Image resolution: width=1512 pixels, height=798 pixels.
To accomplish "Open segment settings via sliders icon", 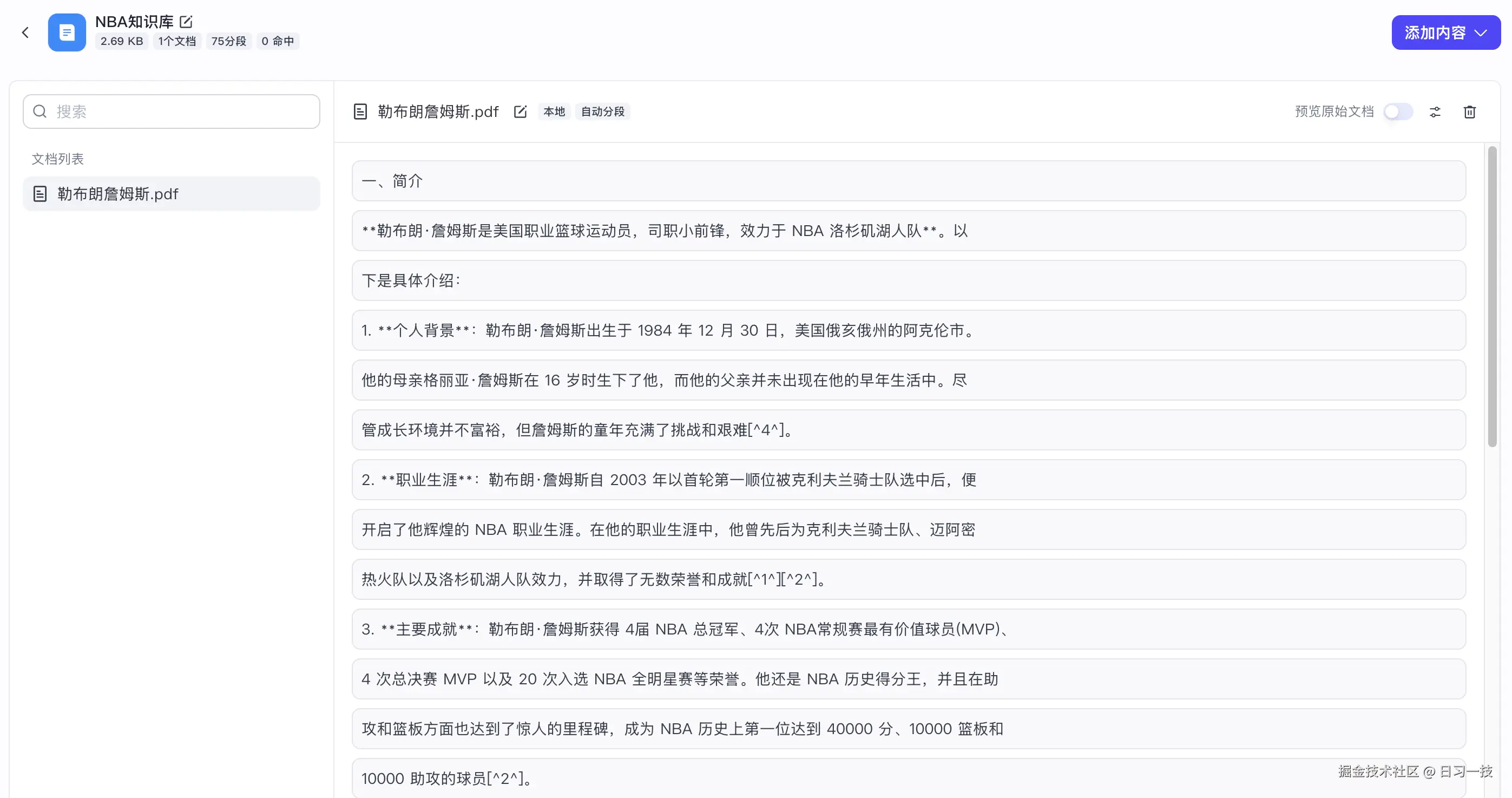I will [x=1435, y=112].
